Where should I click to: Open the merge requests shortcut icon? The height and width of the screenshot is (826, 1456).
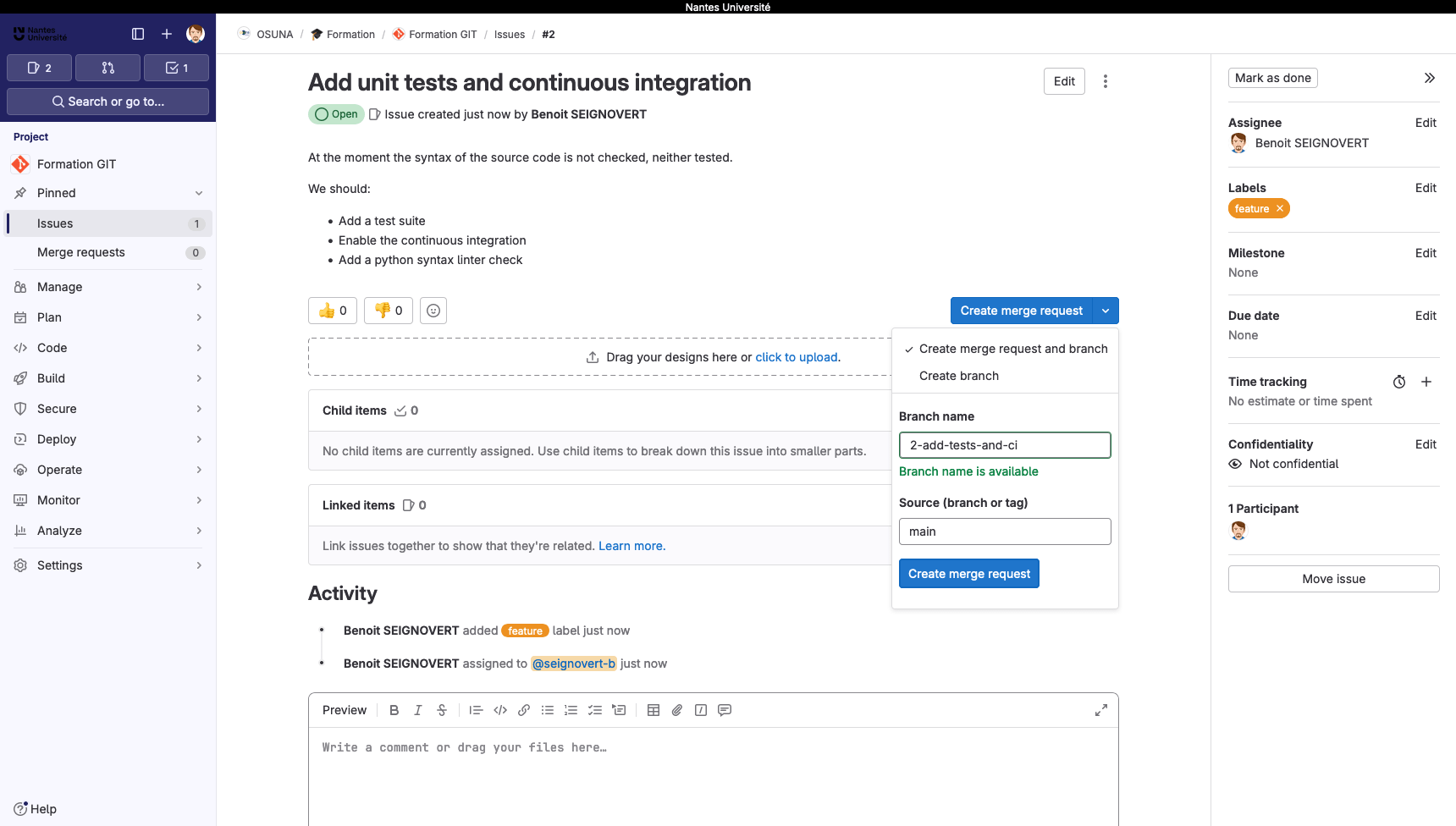[x=108, y=68]
